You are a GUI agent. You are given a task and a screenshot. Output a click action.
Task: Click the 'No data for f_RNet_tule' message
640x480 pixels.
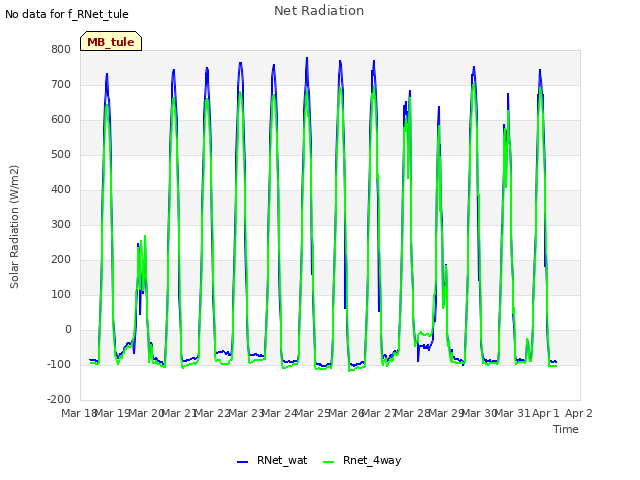pyautogui.click(x=67, y=14)
